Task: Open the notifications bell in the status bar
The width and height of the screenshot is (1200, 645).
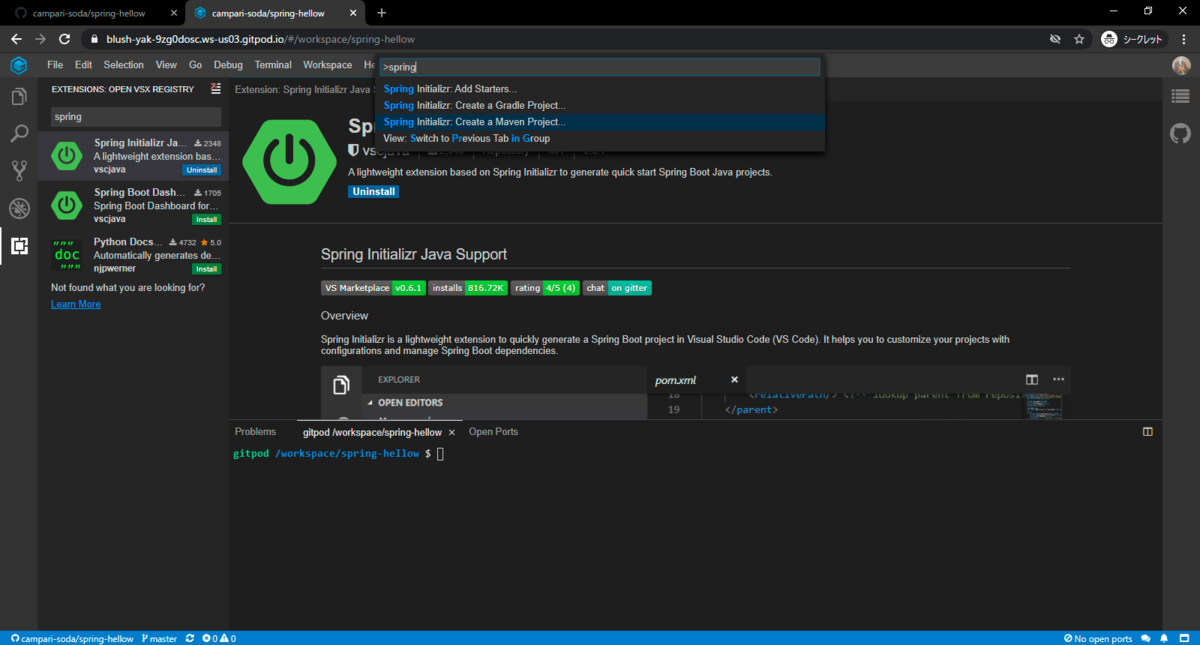Action: coord(1165,638)
